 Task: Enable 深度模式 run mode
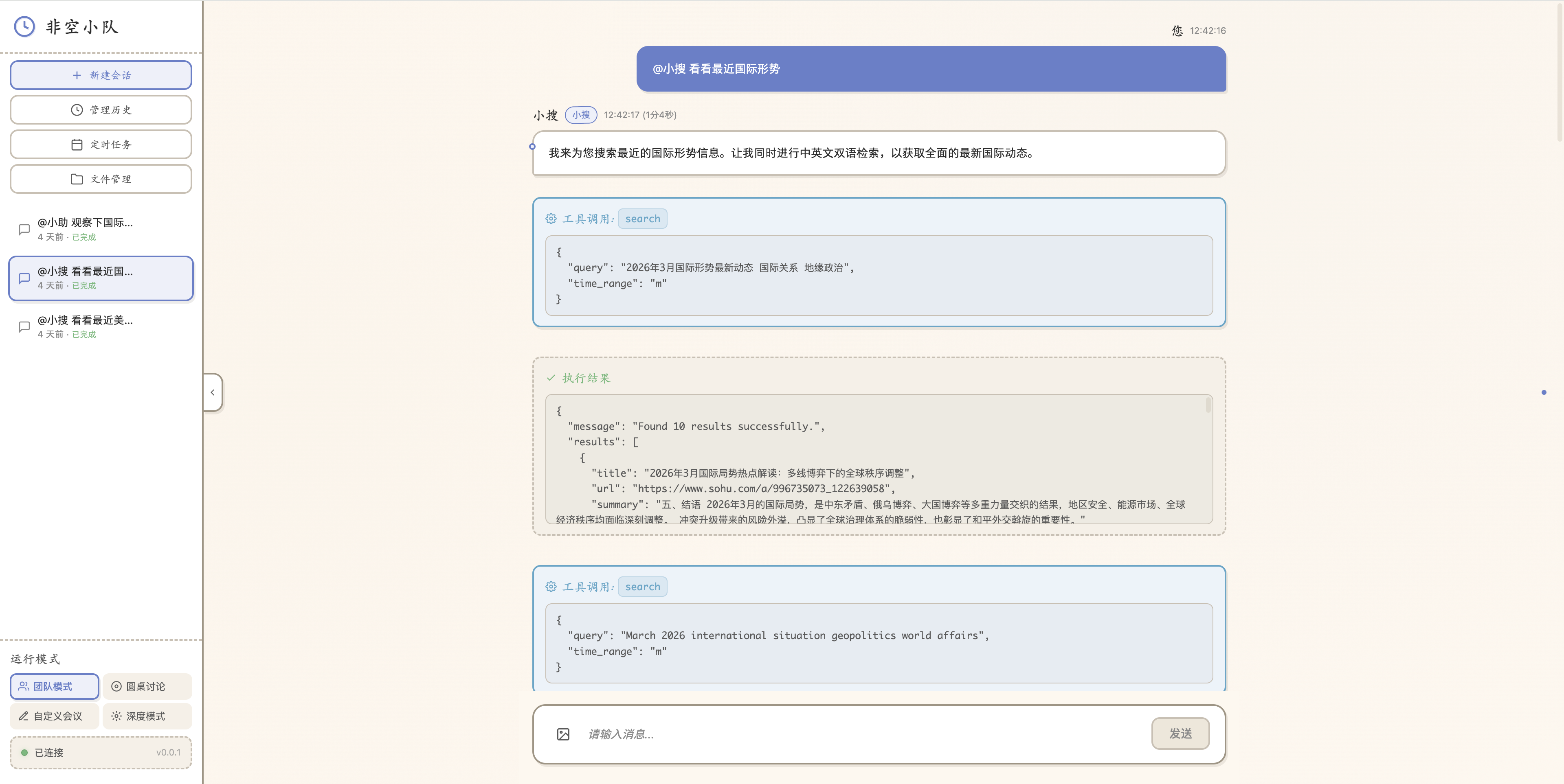coord(147,716)
